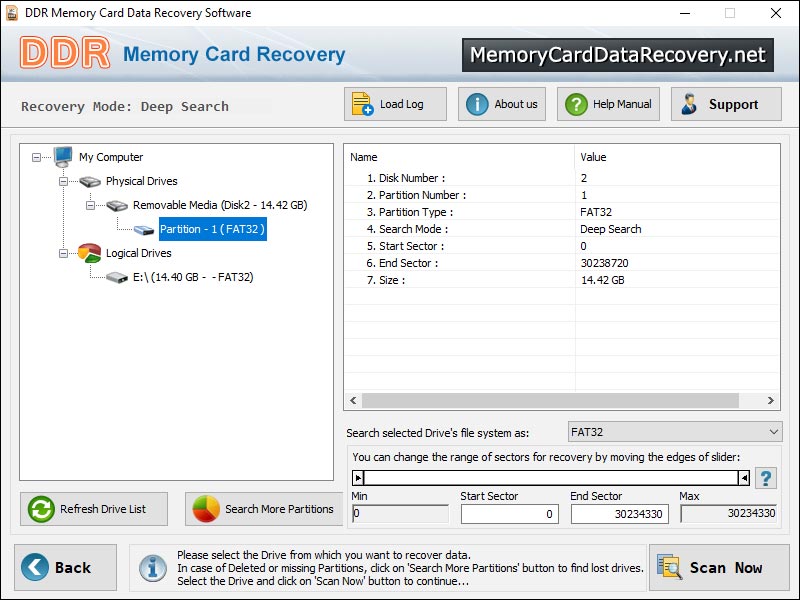Select E:\ logical drive entry
This screenshot has width=800, height=600.
click(193, 277)
